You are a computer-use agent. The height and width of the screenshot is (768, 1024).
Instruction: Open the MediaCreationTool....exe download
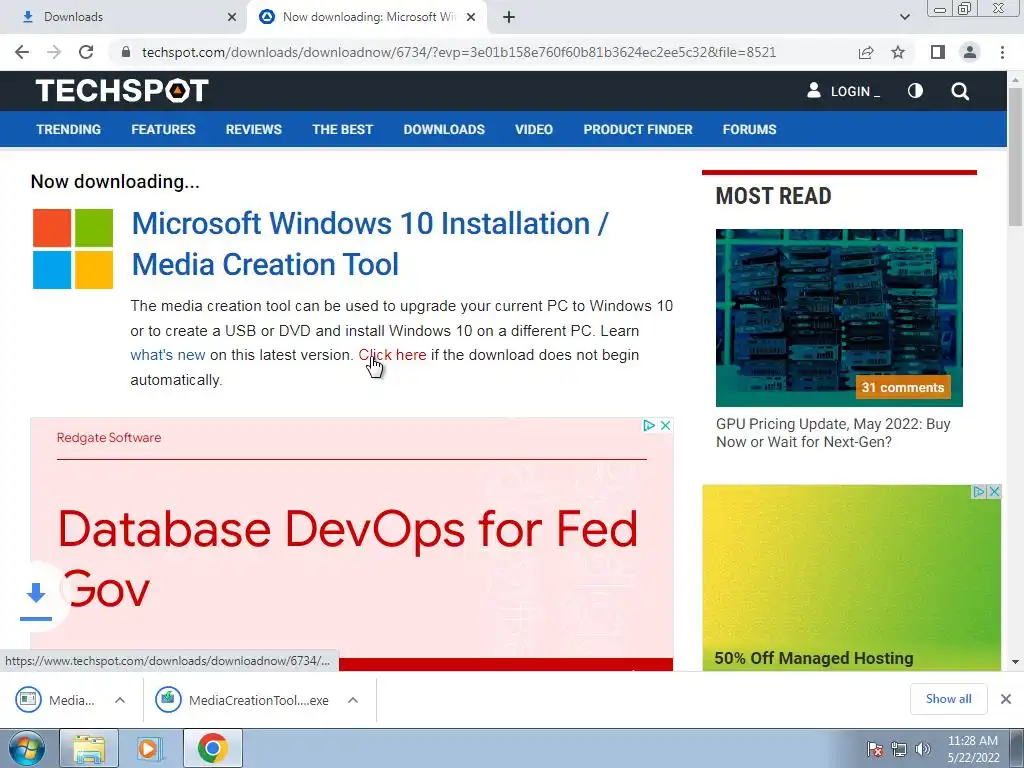tap(242, 700)
